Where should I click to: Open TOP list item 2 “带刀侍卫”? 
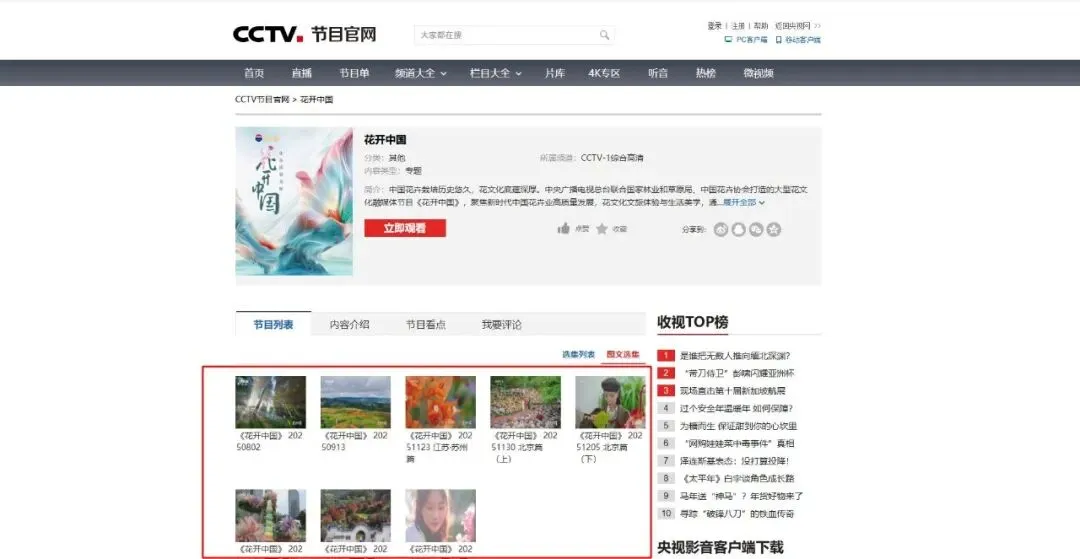click(x=740, y=373)
